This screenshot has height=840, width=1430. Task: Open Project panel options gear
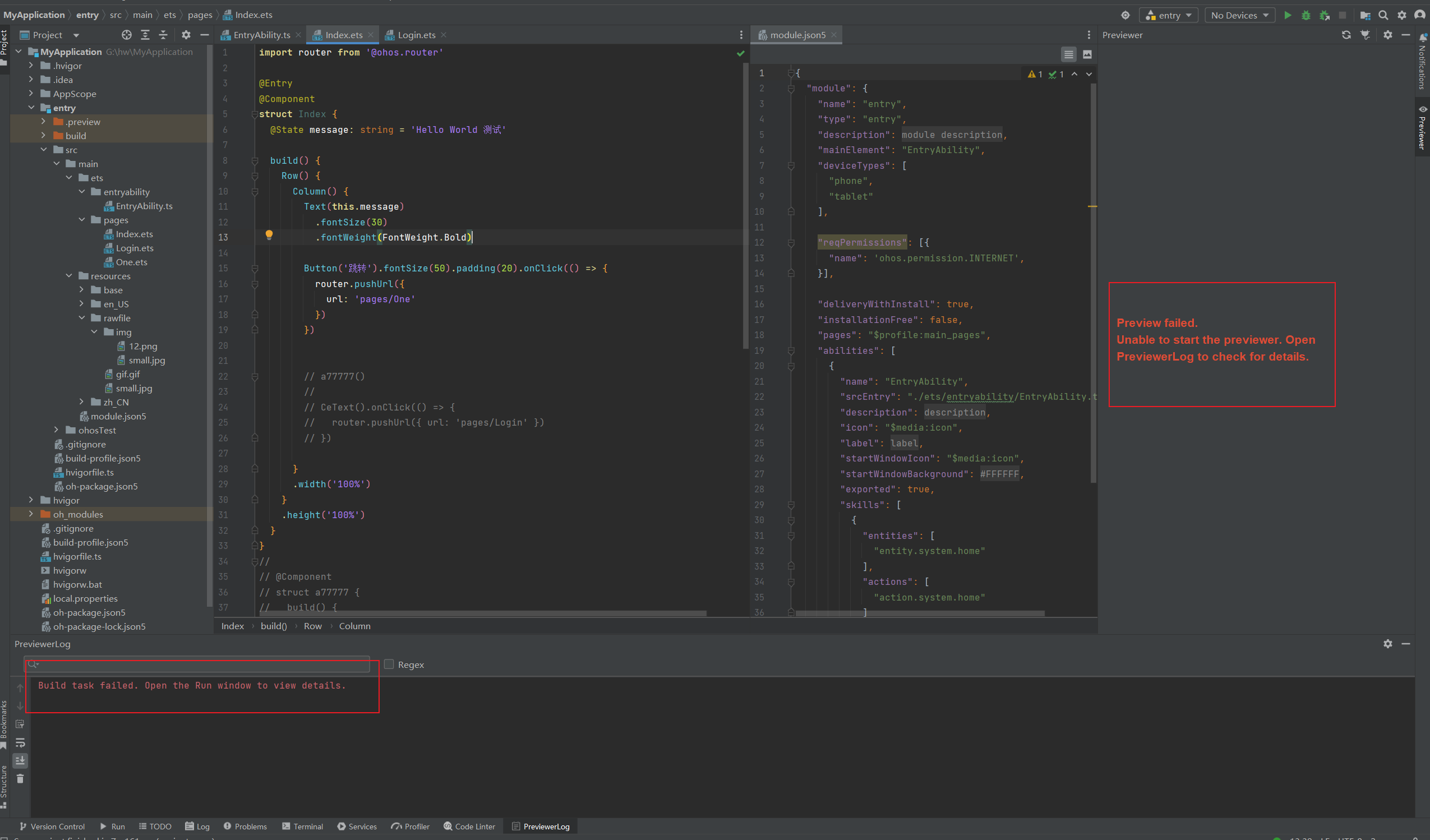coord(186,35)
